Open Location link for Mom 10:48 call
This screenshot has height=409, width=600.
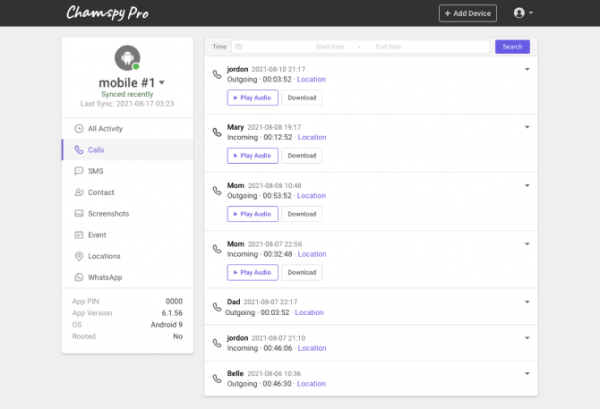(311, 196)
